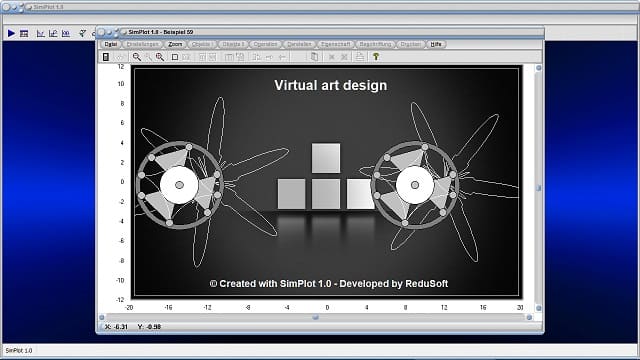Screen dimensions: 640x360
Task: Click the right wheel's white center hub
Action: (415, 185)
